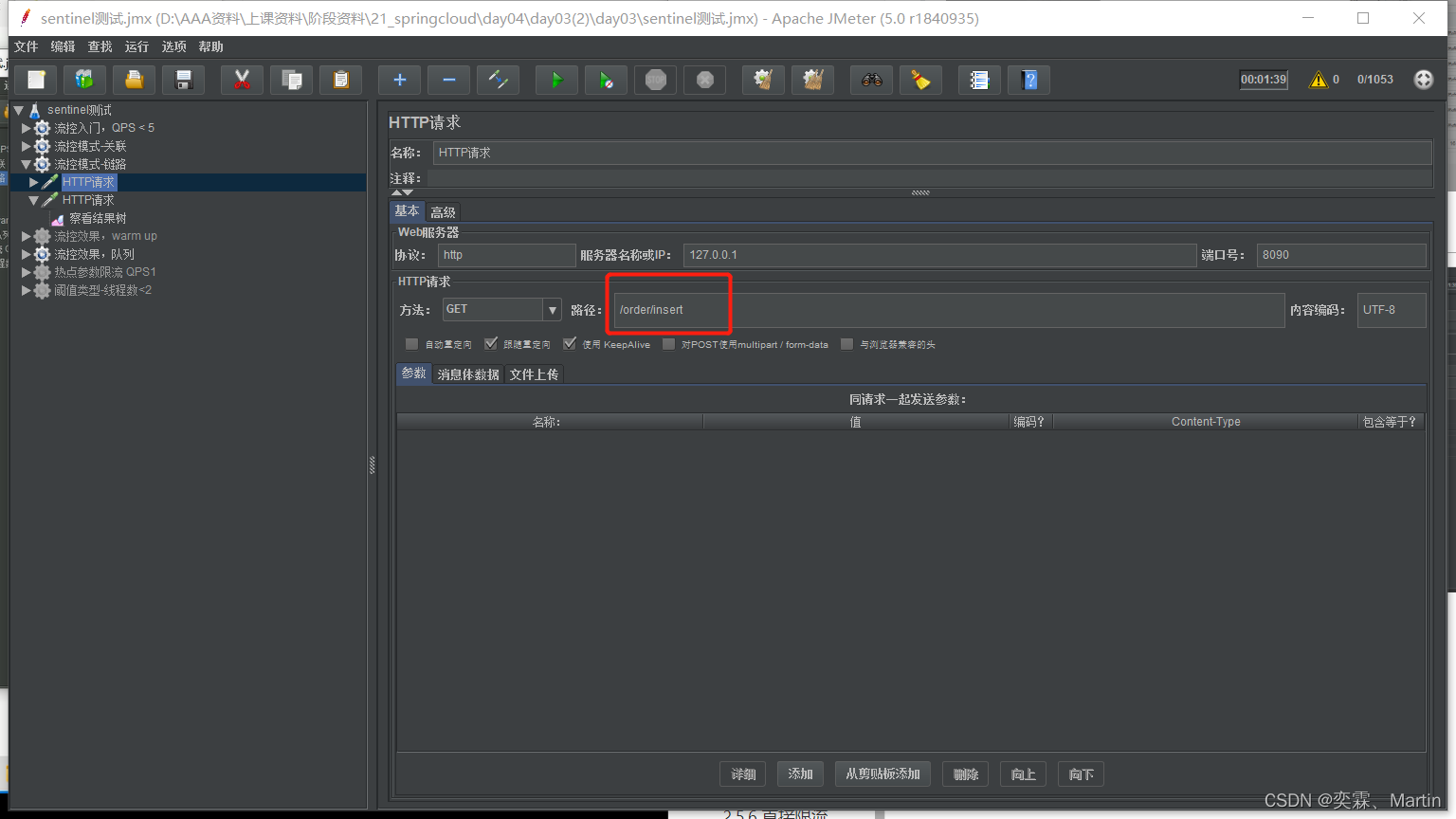1456x819 pixels.
Task: Open the 运行 menu
Action: click(136, 46)
